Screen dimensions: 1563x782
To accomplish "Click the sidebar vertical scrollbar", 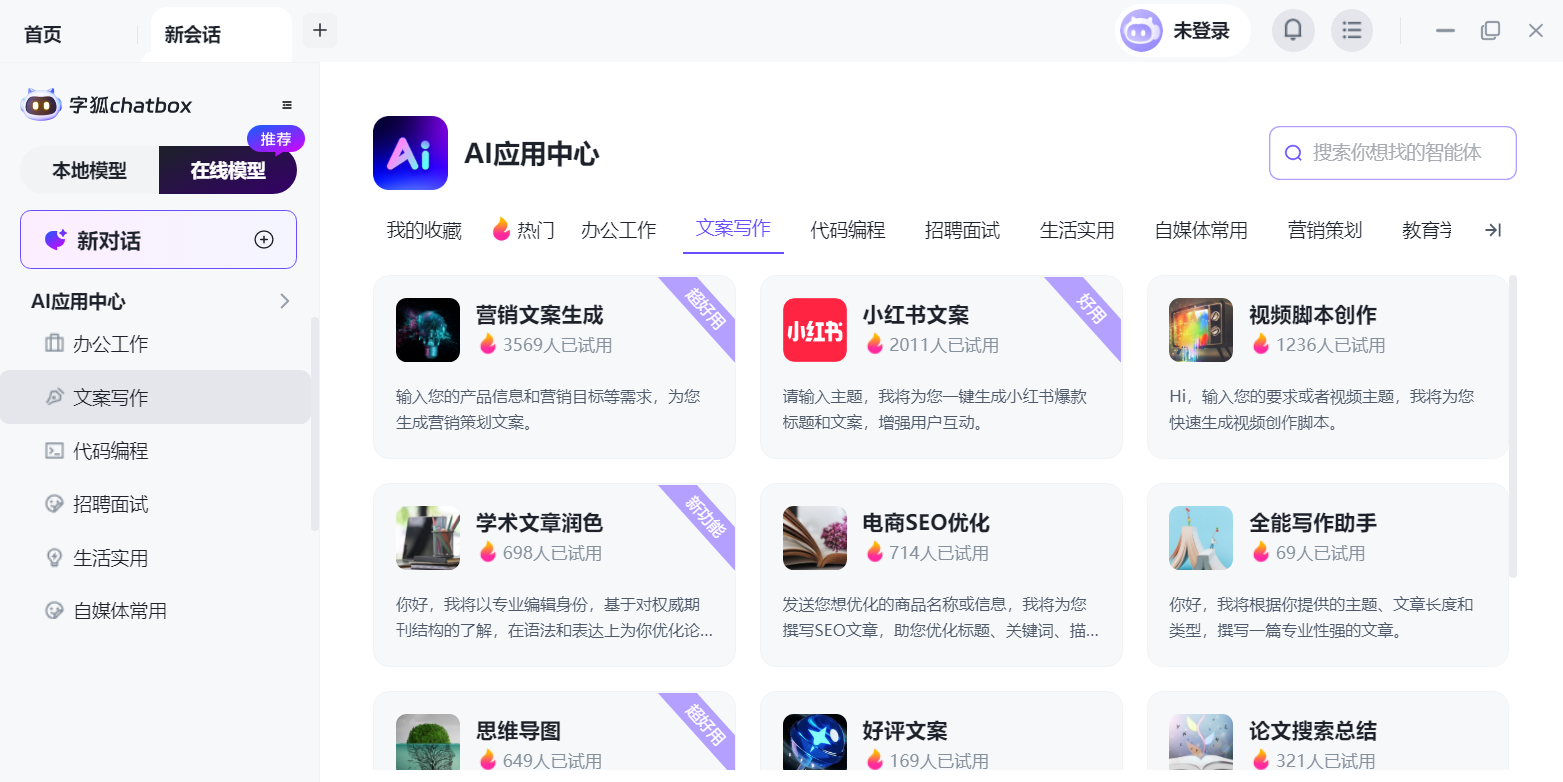I will tap(315, 424).
